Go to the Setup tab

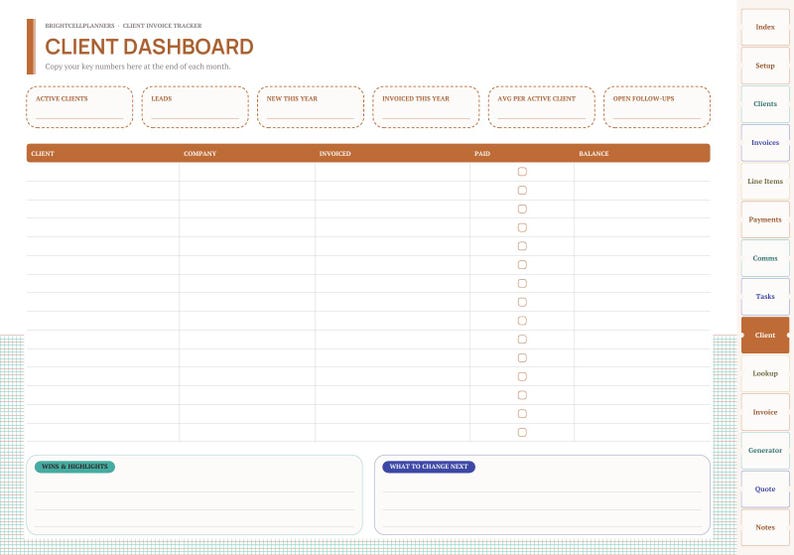765,65
